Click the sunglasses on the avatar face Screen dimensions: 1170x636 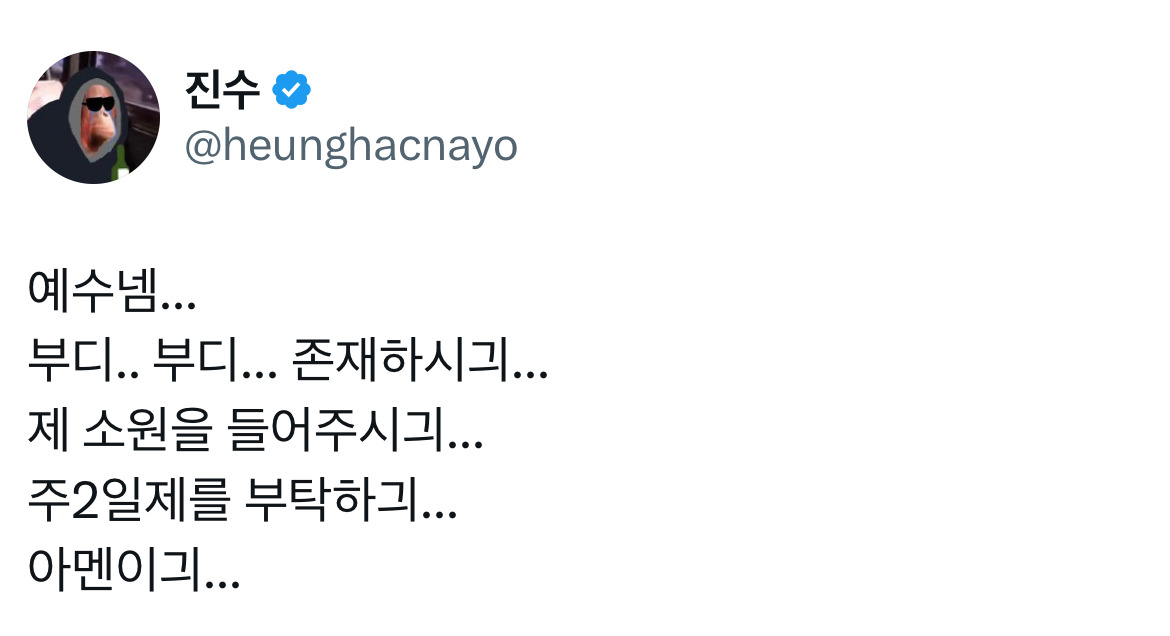(x=100, y=104)
